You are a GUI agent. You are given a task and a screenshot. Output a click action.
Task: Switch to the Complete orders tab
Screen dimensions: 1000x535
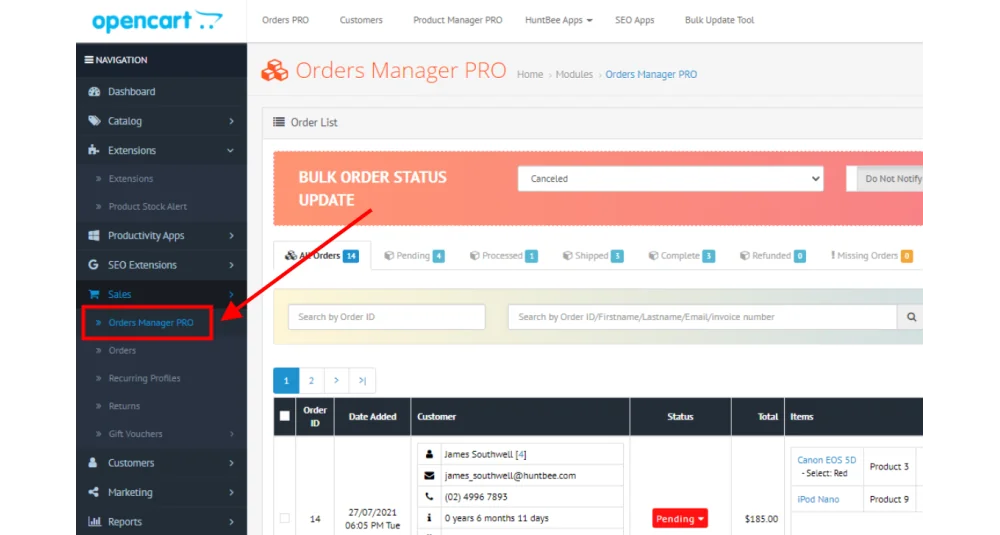pyautogui.click(x=681, y=256)
